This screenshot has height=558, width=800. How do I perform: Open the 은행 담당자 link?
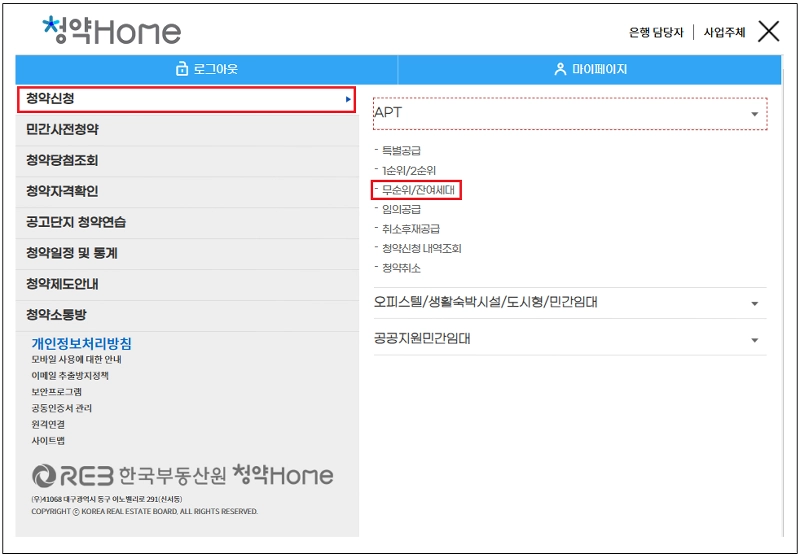pos(656,32)
